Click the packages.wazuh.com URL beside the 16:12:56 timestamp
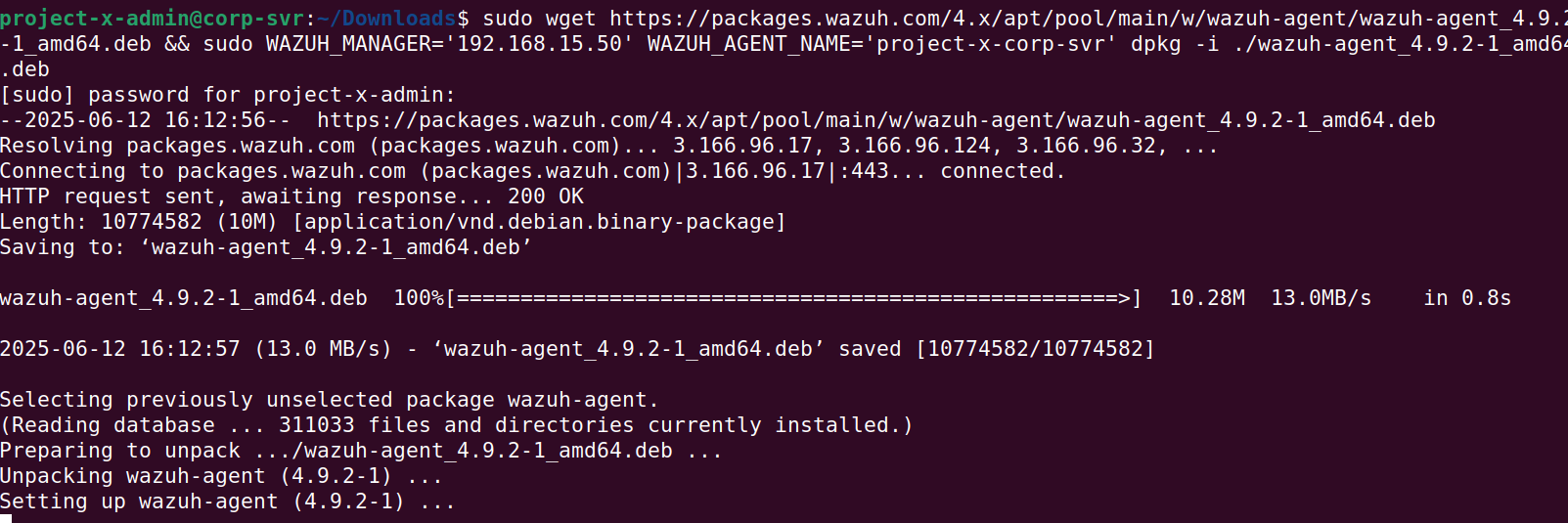Screen dimensions: 1568x523 tap(875, 120)
